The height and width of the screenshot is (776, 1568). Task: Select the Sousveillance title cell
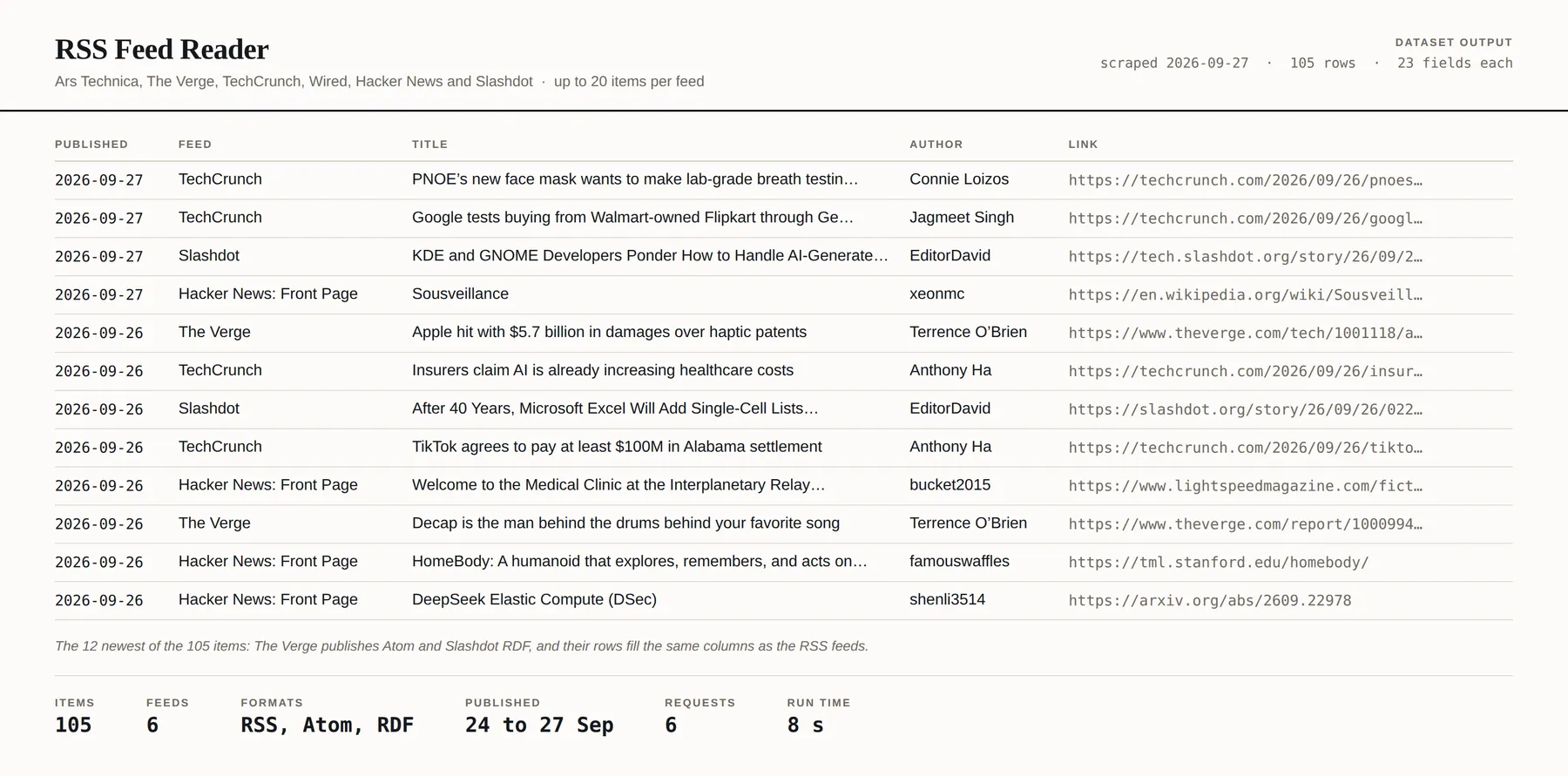coord(460,294)
